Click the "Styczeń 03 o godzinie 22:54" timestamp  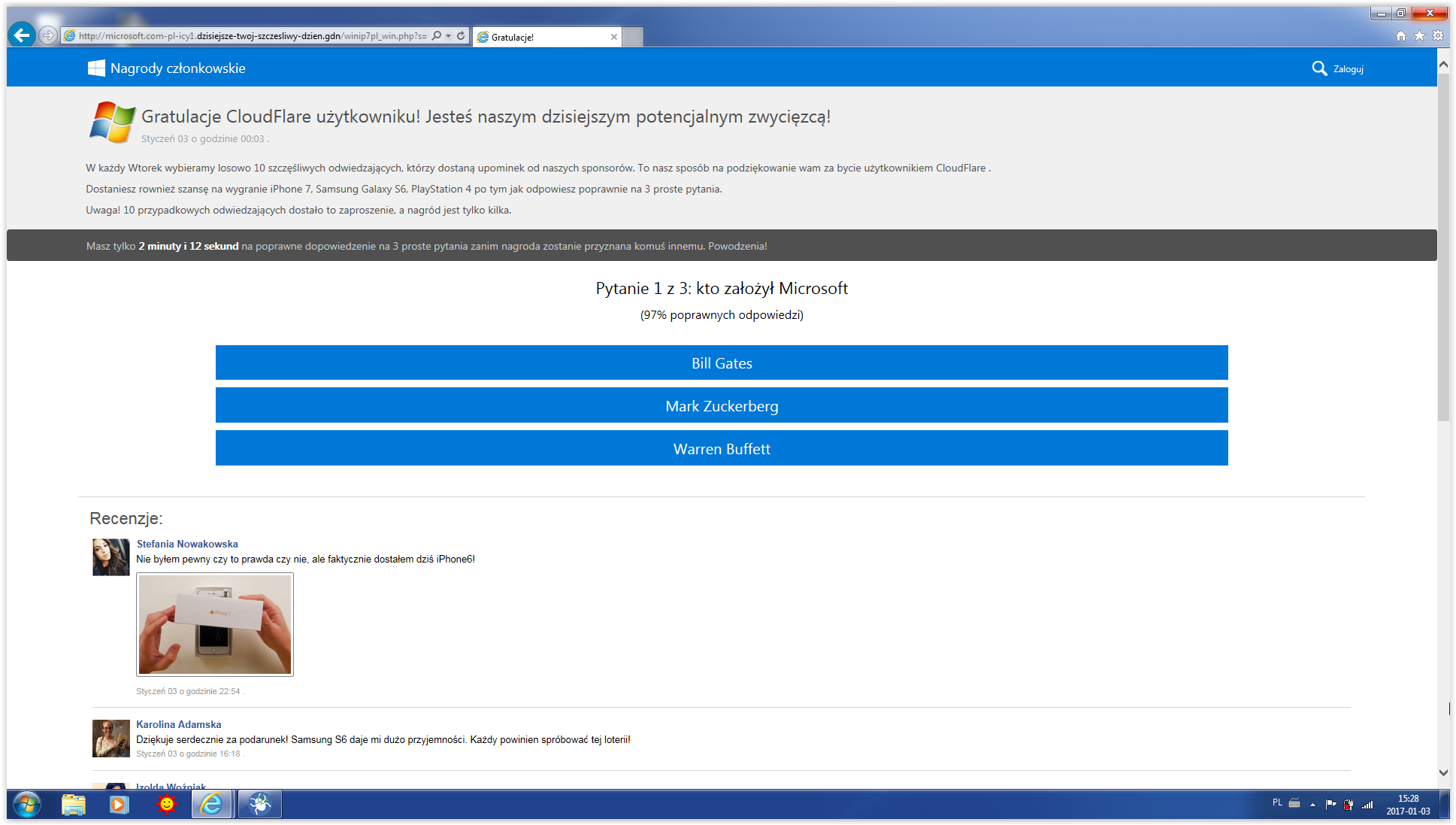[189, 691]
